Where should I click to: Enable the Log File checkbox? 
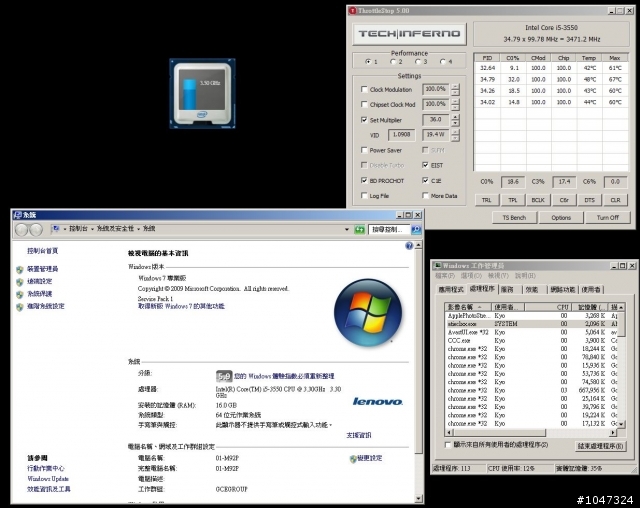pos(364,196)
